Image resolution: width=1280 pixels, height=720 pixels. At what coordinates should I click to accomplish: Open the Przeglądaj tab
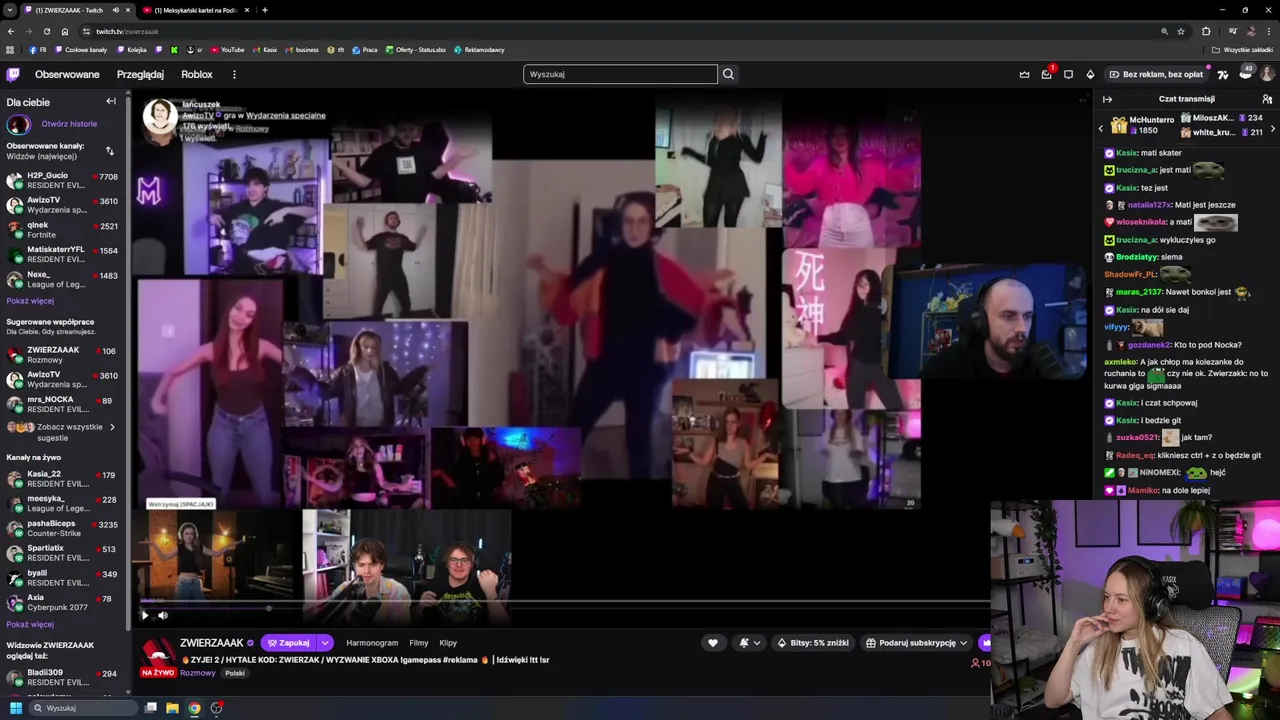[x=140, y=74]
